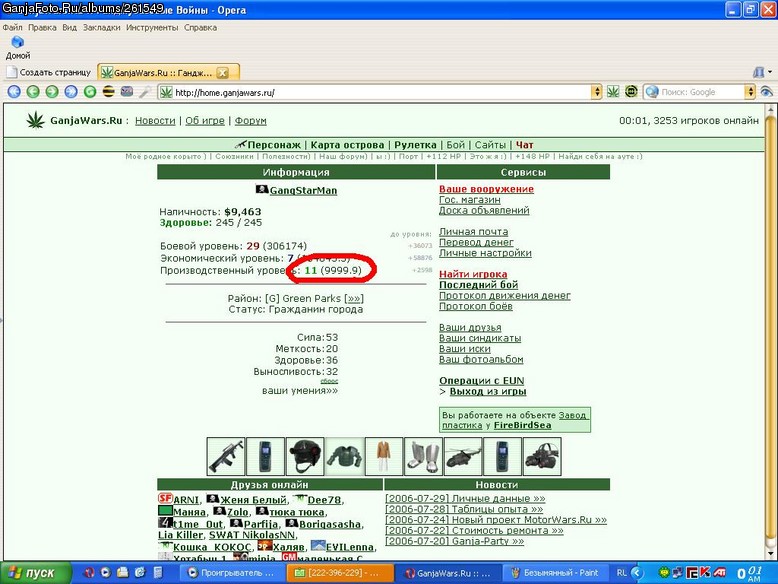Expand hidden system tray icons arrow

[637, 573]
